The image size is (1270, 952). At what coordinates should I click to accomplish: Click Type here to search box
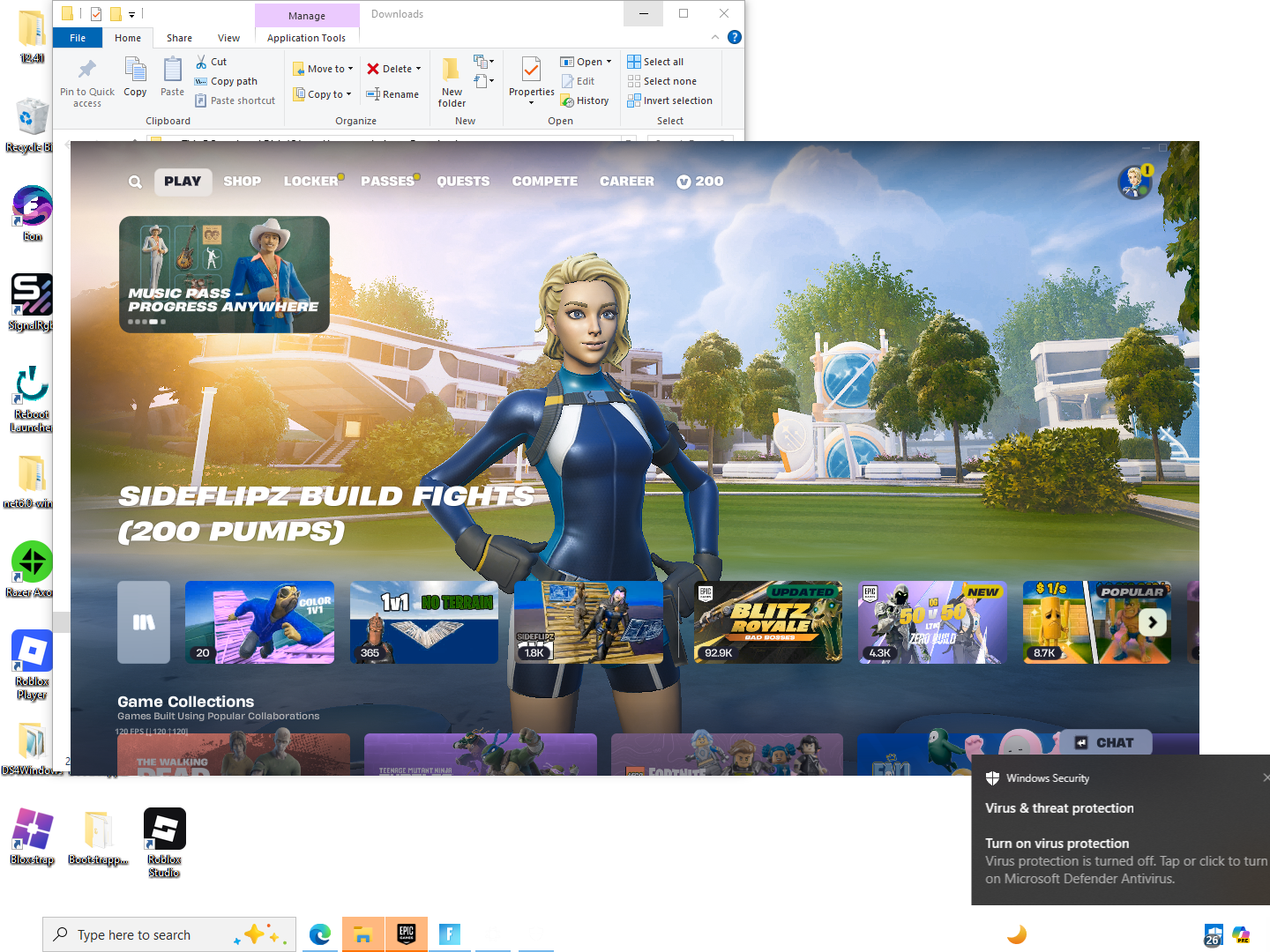coord(169,934)
